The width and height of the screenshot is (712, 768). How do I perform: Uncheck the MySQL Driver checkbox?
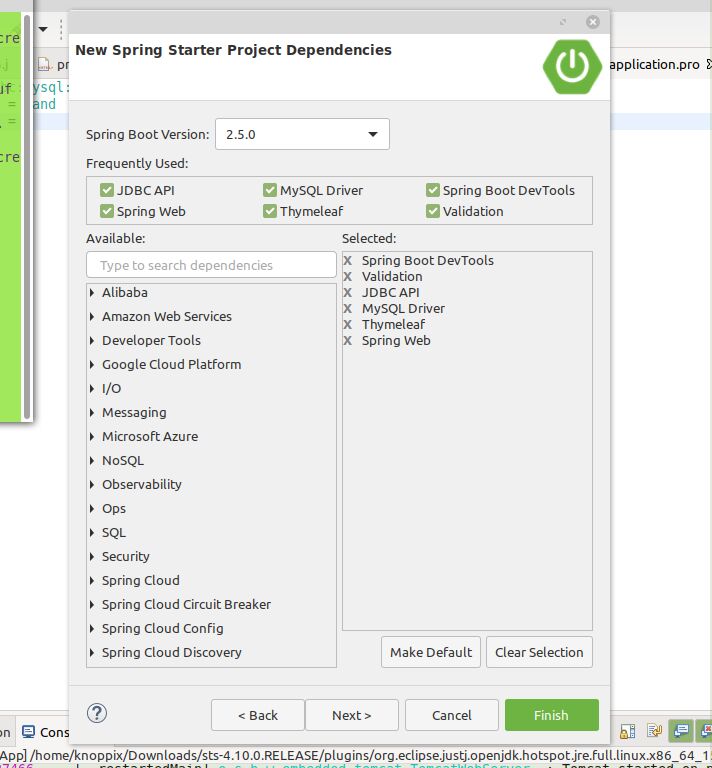[270, 190]
